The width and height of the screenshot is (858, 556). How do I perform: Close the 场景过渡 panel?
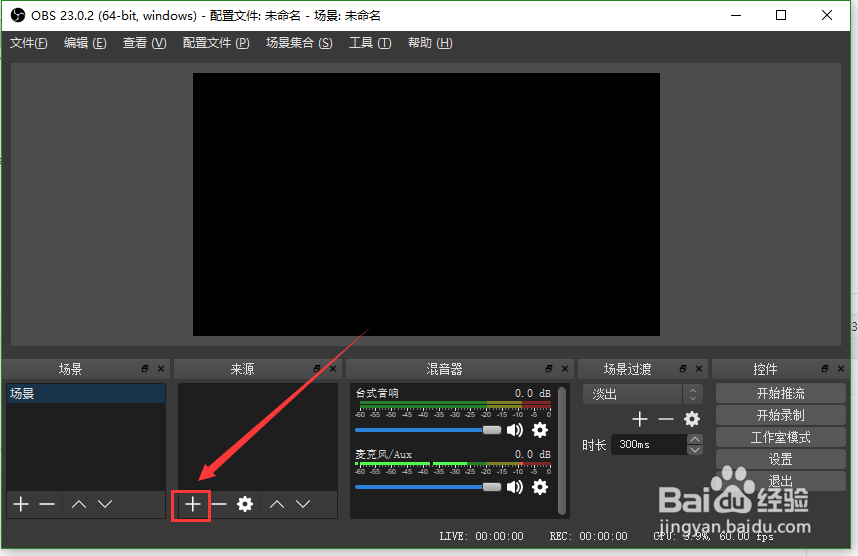pyautogui.click(x=699, y=369)
